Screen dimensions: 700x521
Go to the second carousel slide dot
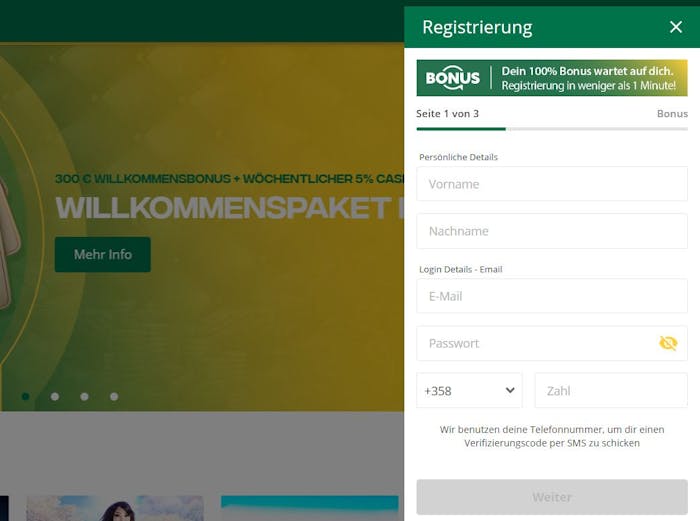pyautogui.click(x=55, y=396)
